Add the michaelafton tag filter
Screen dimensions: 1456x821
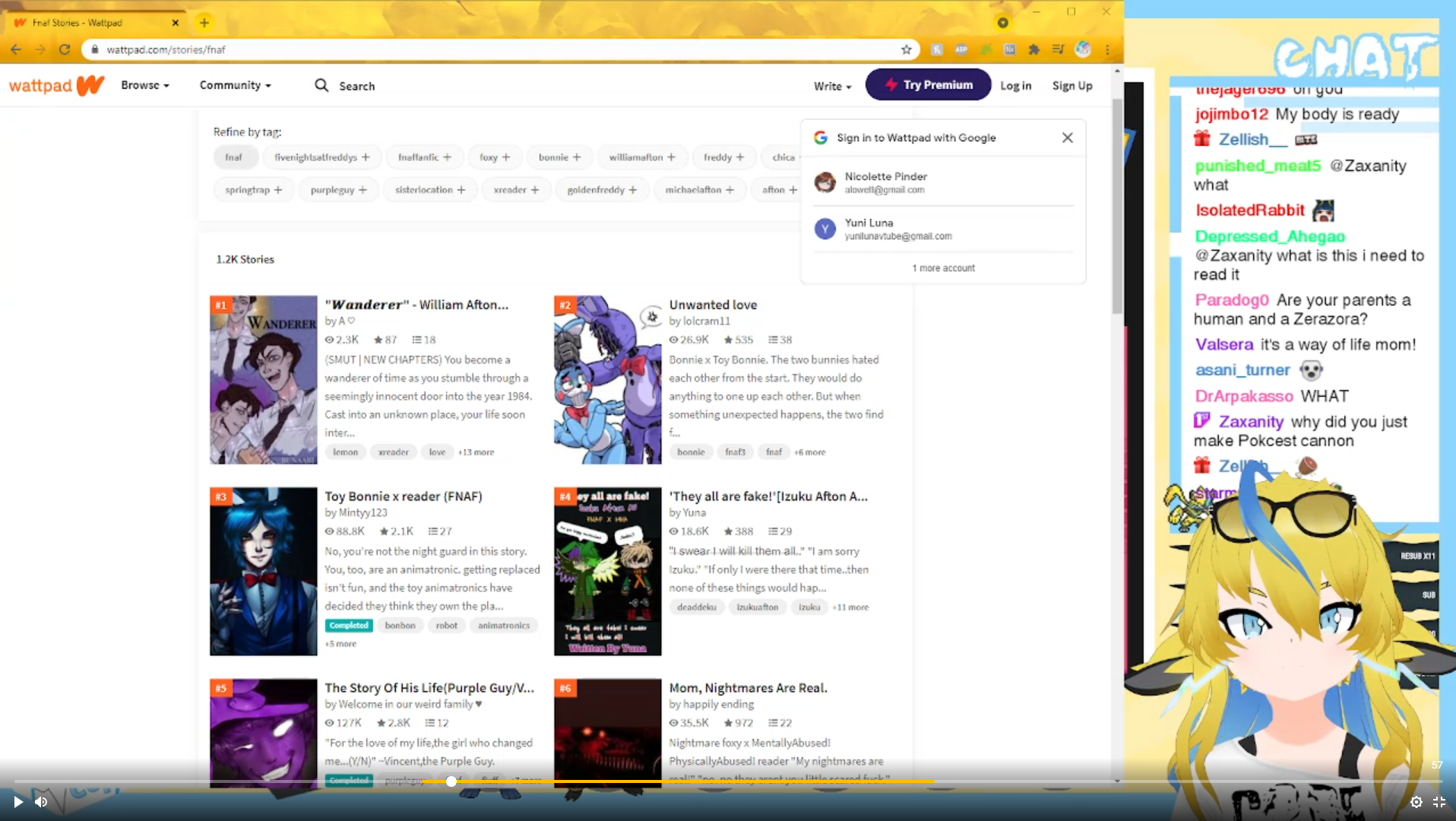tap(700, 190)
